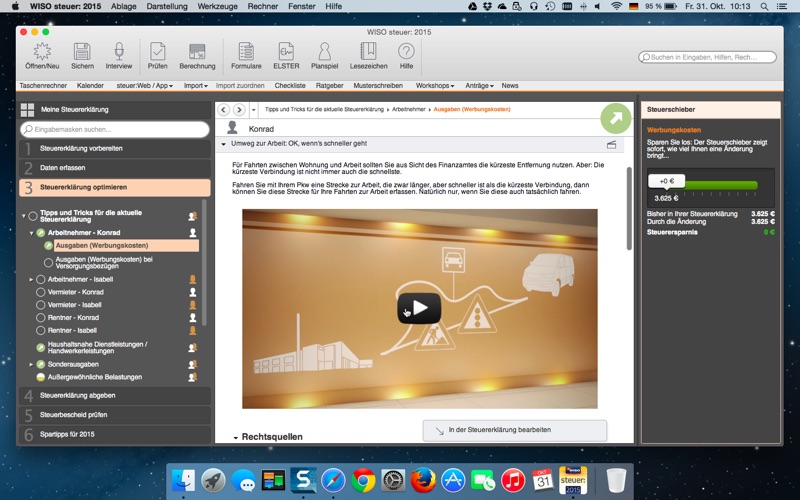The image size is (800, 500).
Task: Click the Steuerschieber +0 € slider handle
Action: pyautogui.click(x=666, y=181)
